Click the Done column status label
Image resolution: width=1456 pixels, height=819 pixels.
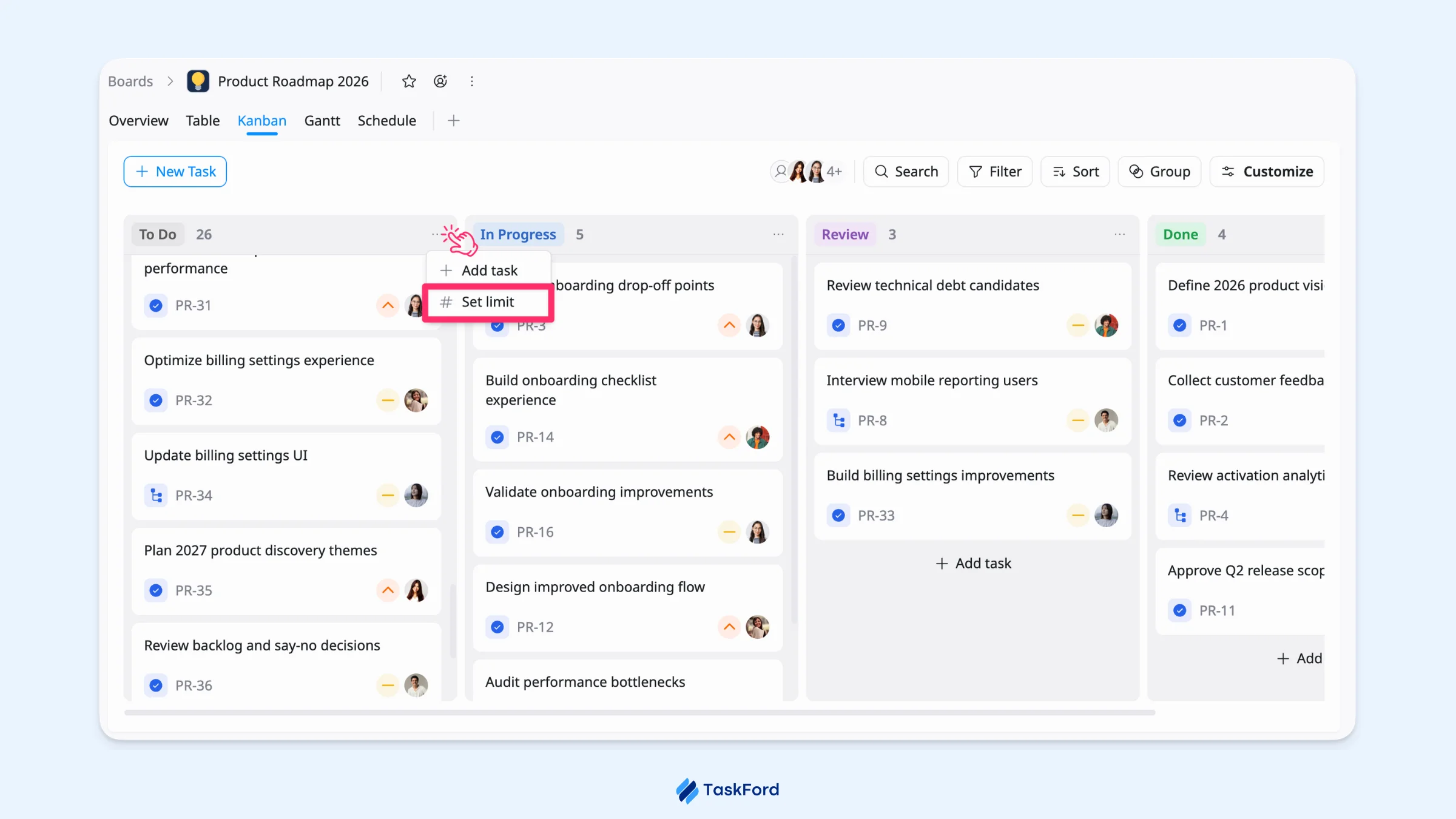pos(1181,234)
